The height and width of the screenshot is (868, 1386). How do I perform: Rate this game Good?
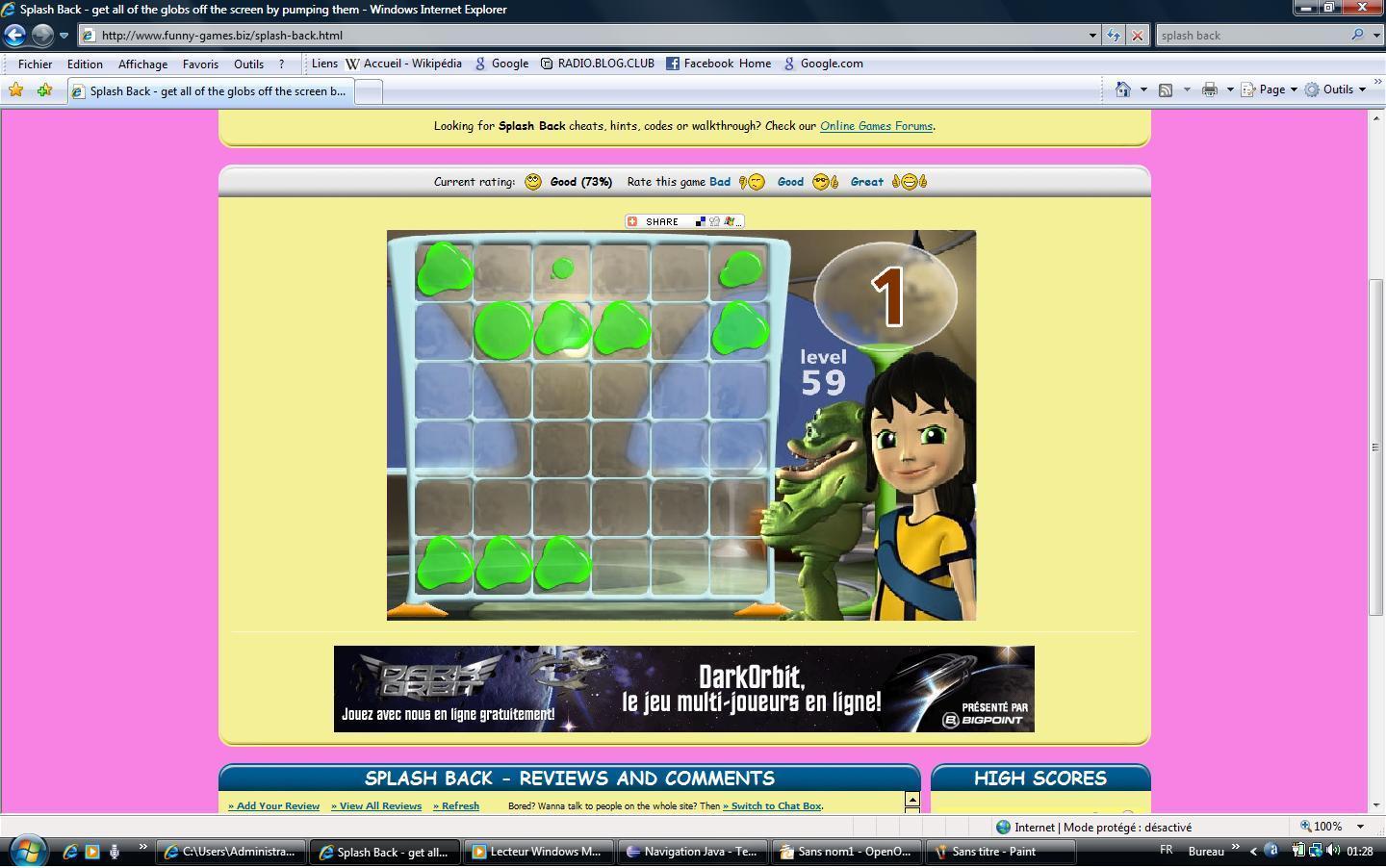pyautogui.click(x=807, y=182)
